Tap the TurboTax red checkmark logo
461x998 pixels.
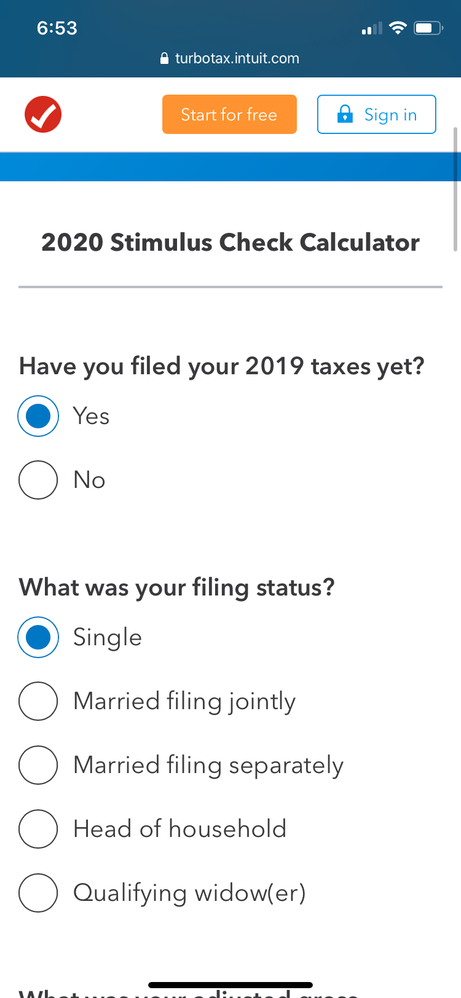43,115
